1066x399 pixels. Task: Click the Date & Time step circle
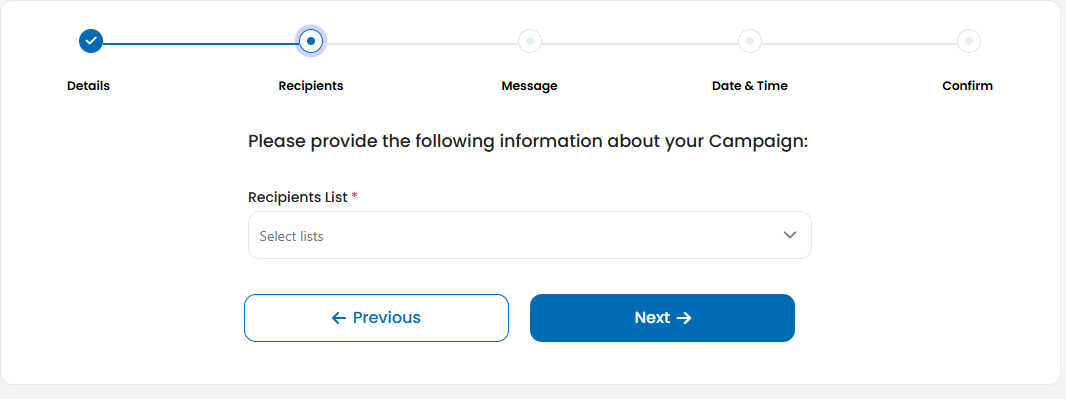(x=750, y=41)
